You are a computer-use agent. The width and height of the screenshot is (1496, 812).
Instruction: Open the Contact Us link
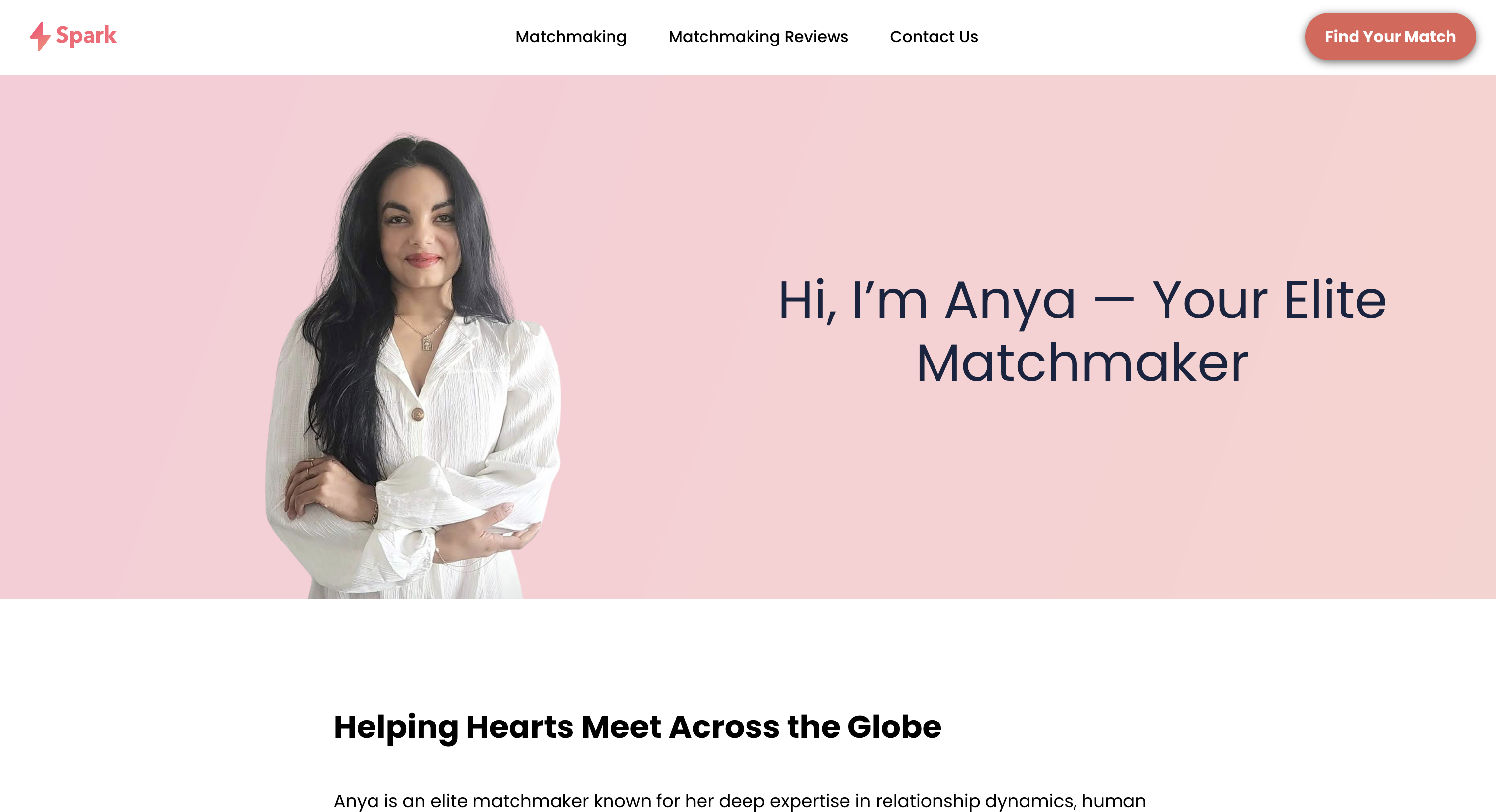933,37
